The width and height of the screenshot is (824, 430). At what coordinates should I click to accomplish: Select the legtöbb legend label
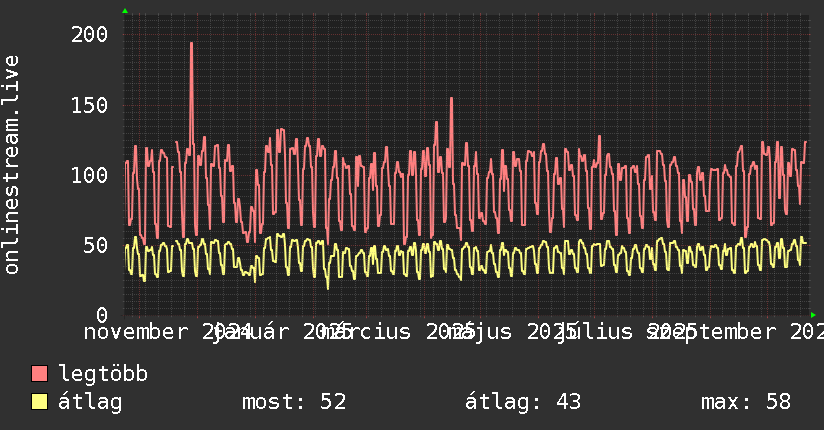click(x=103, y=374)
